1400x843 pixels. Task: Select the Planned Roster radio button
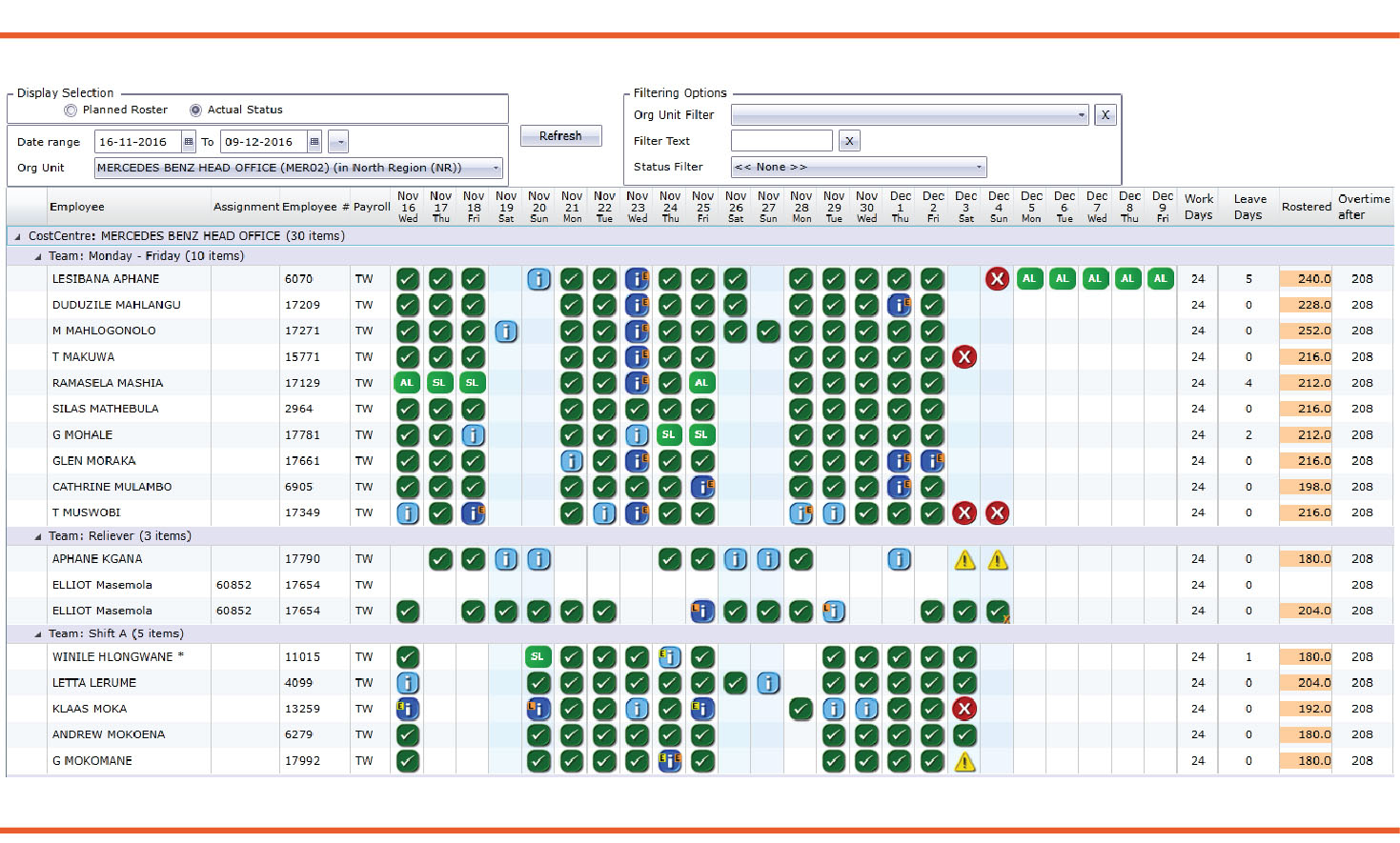coord(71,110)
